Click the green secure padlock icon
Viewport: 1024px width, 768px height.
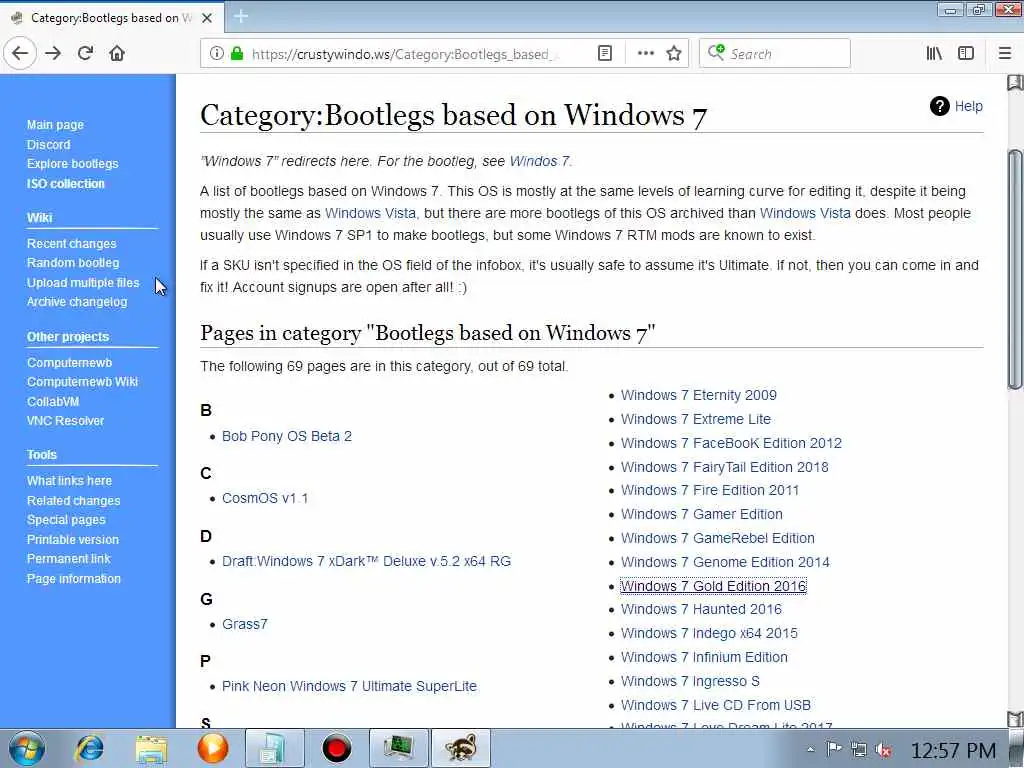[237, 54]
